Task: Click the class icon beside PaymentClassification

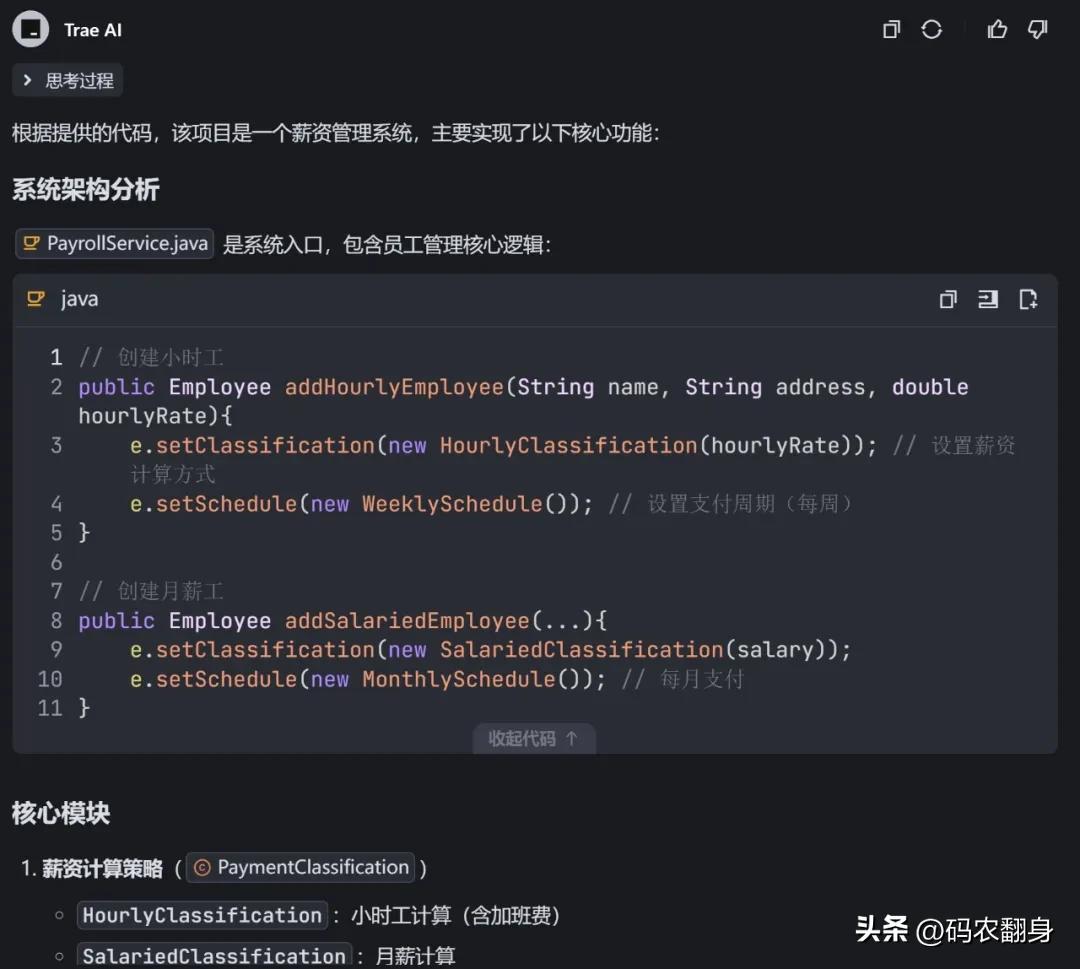Action: click(x=200, y=868)
